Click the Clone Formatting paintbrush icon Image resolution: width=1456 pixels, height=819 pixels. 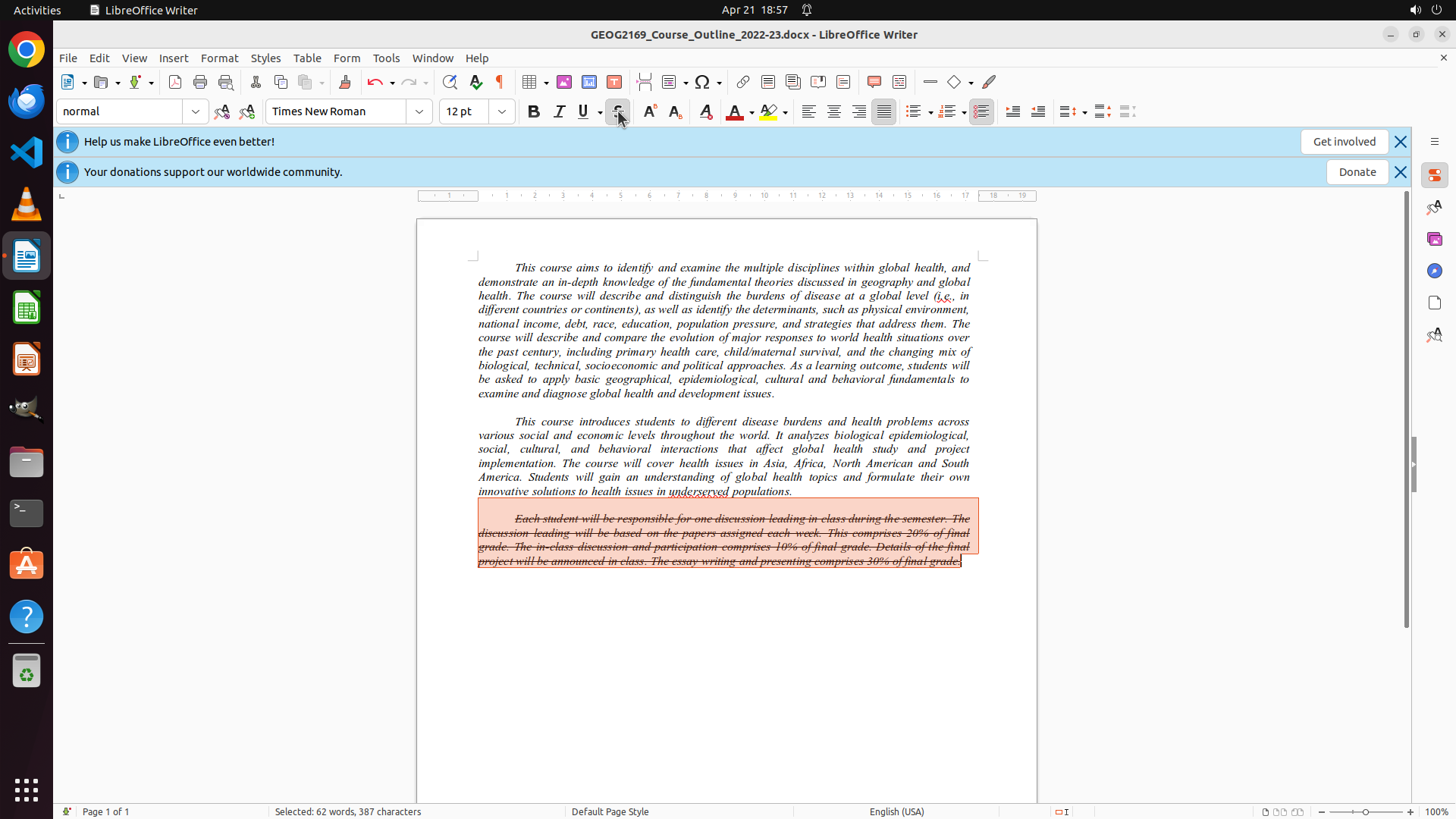pos(345,82)
